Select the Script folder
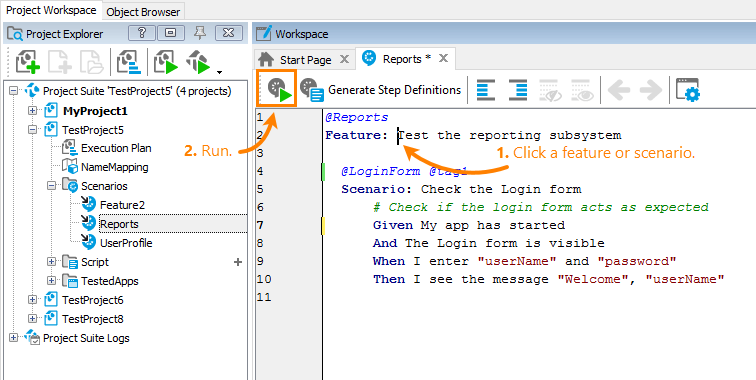The image size is (756, 380). (x=95, y=262)
